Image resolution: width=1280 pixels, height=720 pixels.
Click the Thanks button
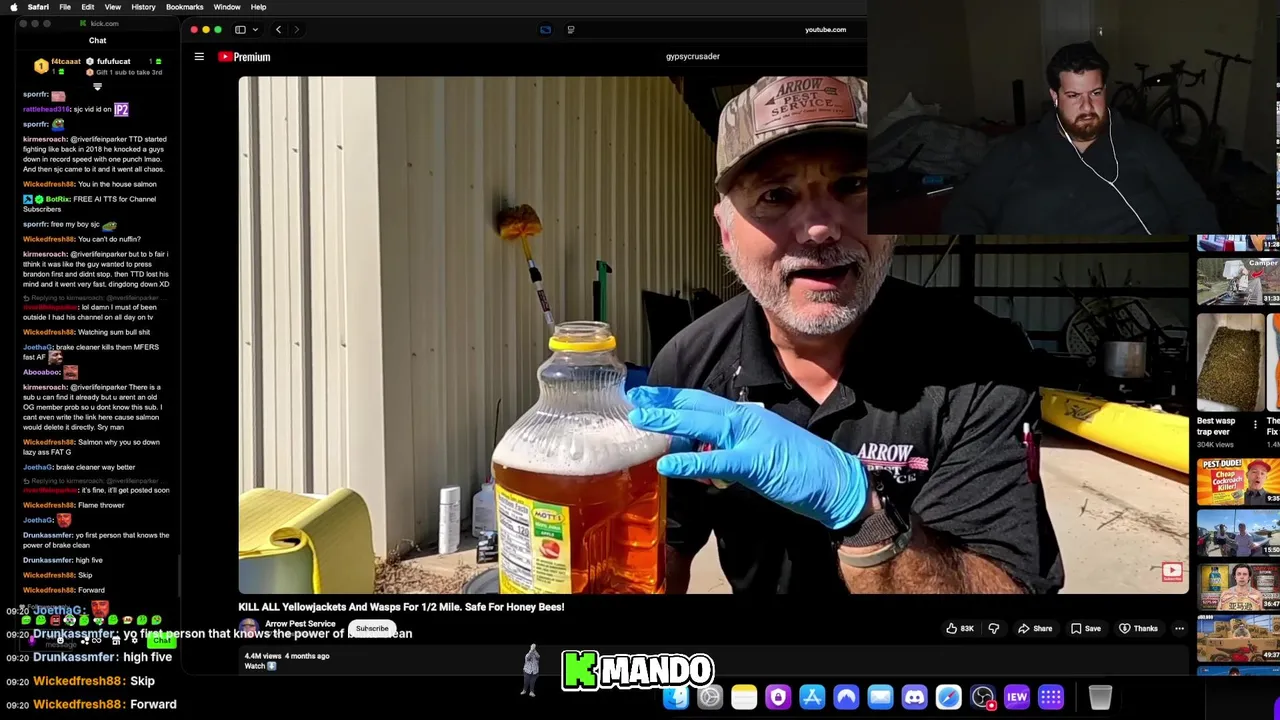point(1138,629)
